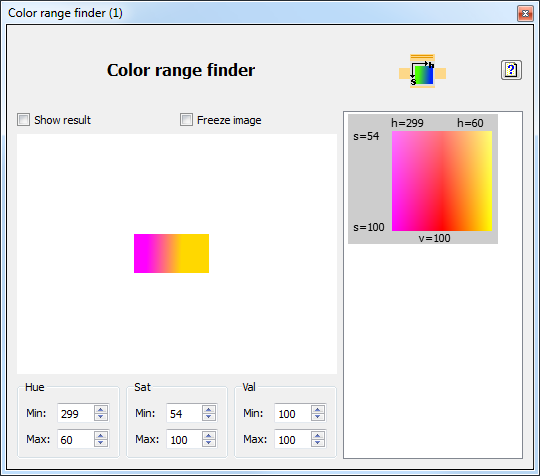This screenshot has height=476, width=540.
Task: Decrease the Sat Min value with down arrow
Action: pos(209,417)
